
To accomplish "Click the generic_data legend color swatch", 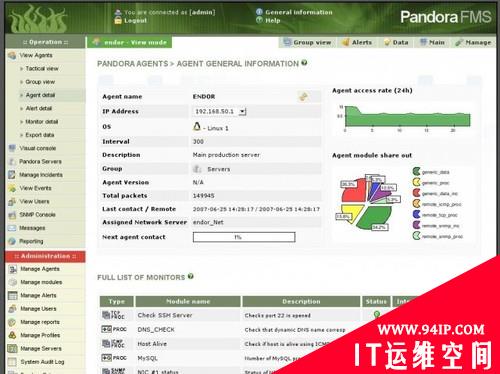I will 416,171.
